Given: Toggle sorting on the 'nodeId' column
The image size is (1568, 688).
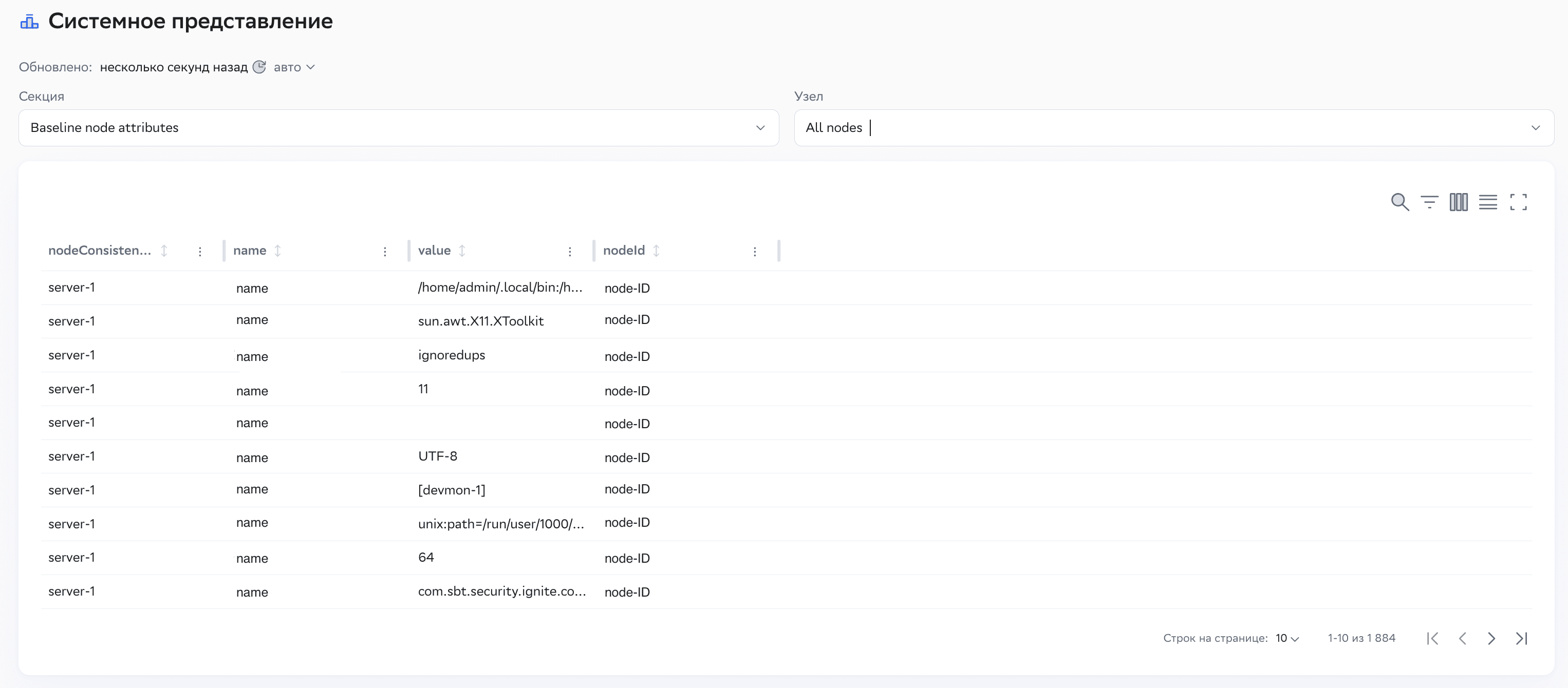Looking at the screenshot, I should 656,250.
